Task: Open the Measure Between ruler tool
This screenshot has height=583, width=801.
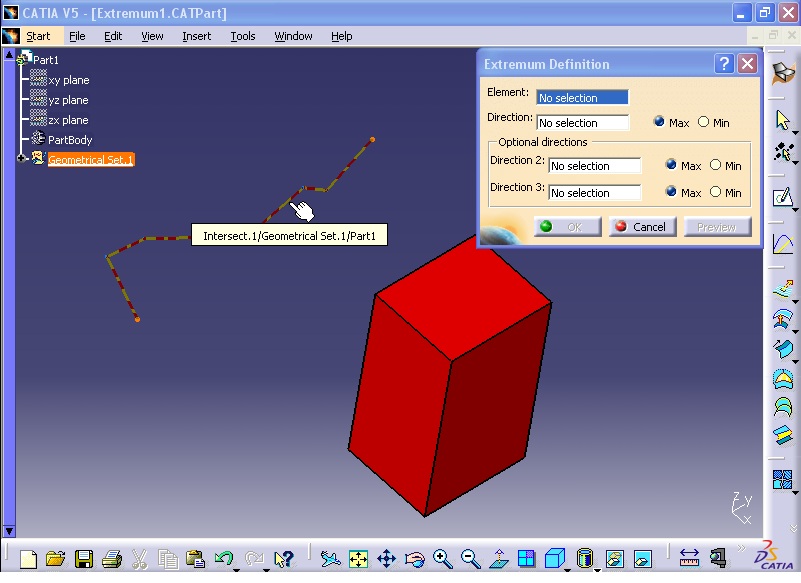Action: (689, 558)
